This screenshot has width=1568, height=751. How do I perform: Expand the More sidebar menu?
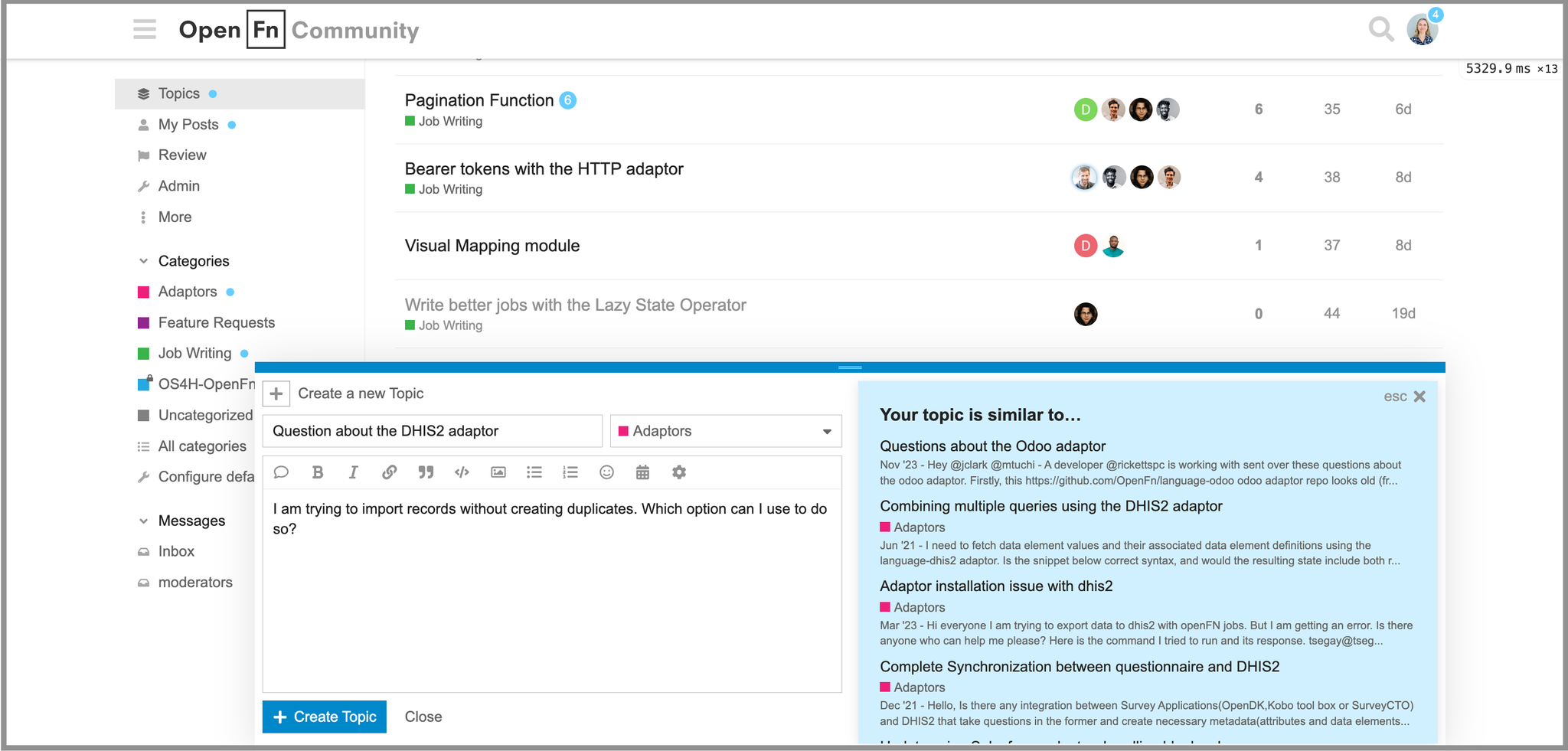tap(175, 217)
